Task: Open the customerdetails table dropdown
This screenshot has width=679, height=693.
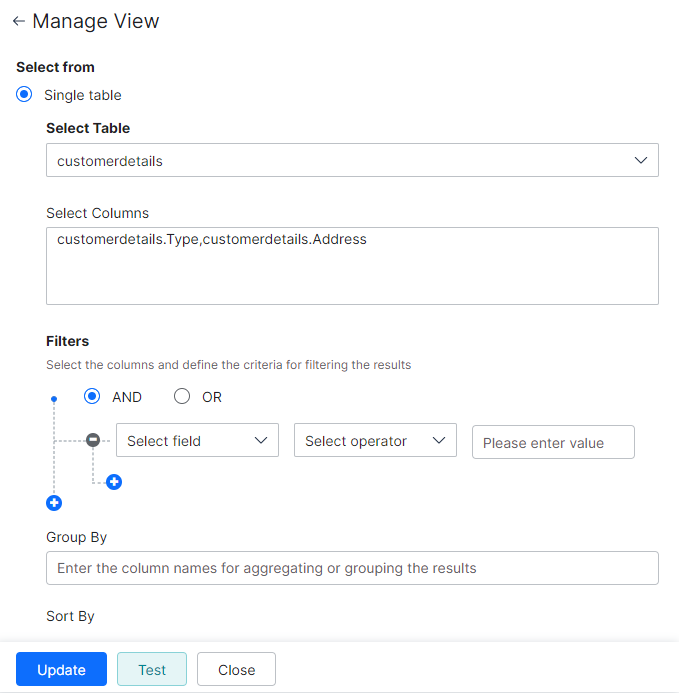Action: 352,160
